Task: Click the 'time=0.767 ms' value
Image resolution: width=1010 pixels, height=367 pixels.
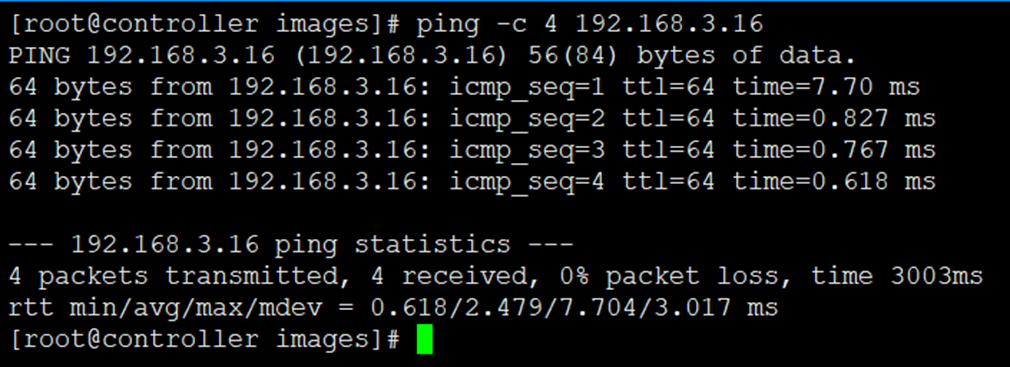Action: coord(834,151)
